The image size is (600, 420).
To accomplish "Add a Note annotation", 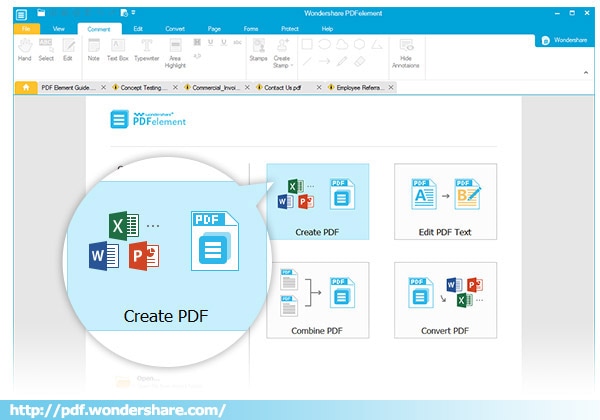I will [93, 50].
